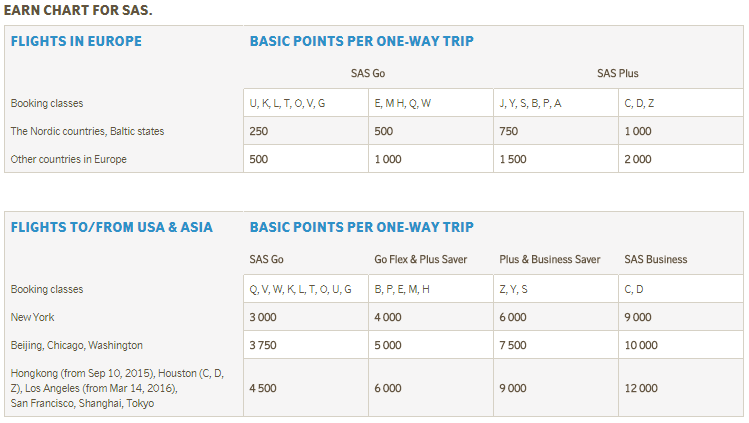Click the 'Earn Chart for SAS' title
This screenshot has width=749, height=423.
tap(77, 10)
